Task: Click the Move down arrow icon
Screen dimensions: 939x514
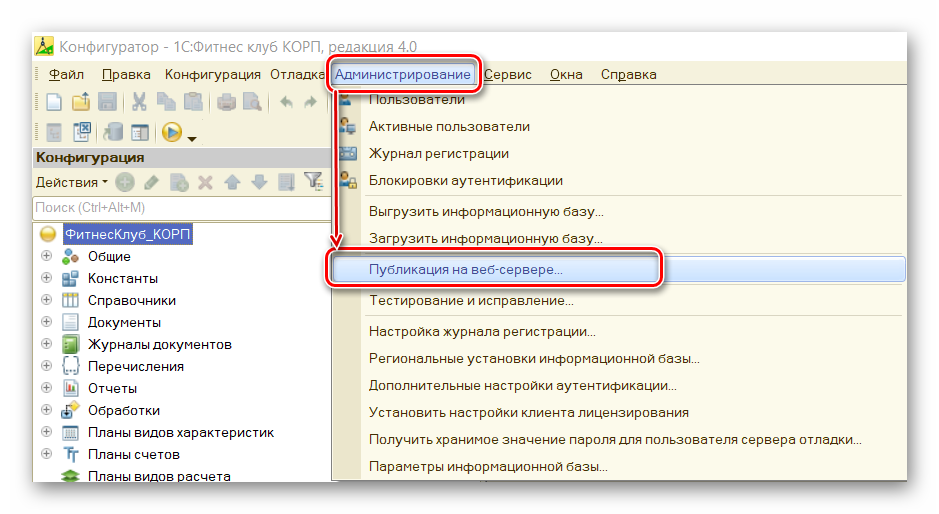Action: 259,182
